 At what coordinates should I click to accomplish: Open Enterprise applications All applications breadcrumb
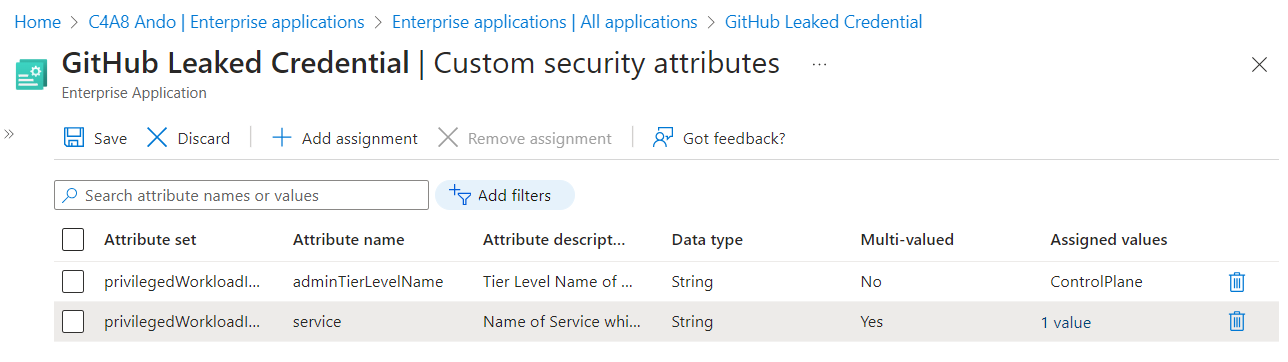pyautogui.click(x=545, y=21)
